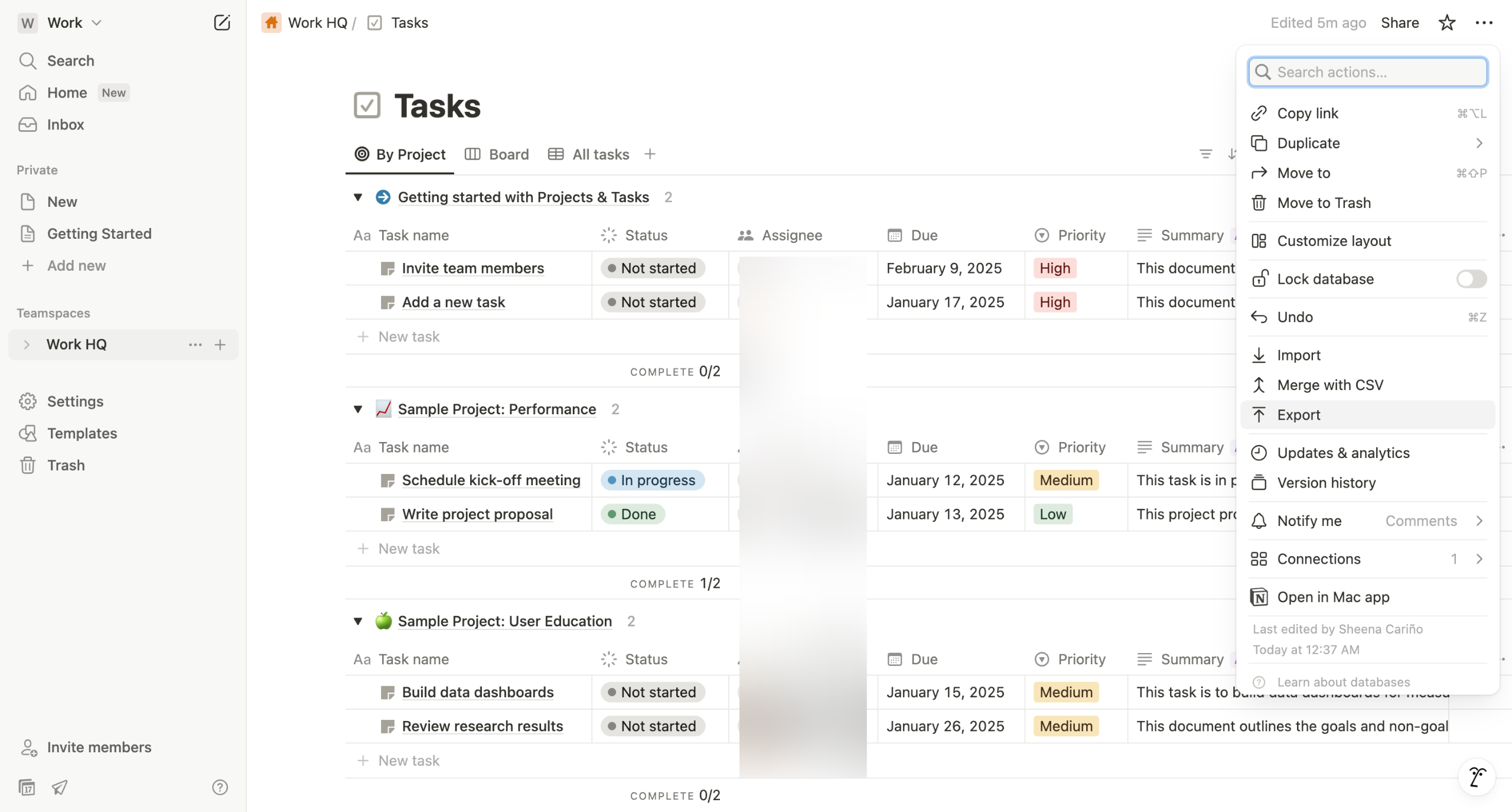Collapse the Getting started with Projects group
Image resolution: width=1512 pixels, height=812 pixels.
point(358,197)
